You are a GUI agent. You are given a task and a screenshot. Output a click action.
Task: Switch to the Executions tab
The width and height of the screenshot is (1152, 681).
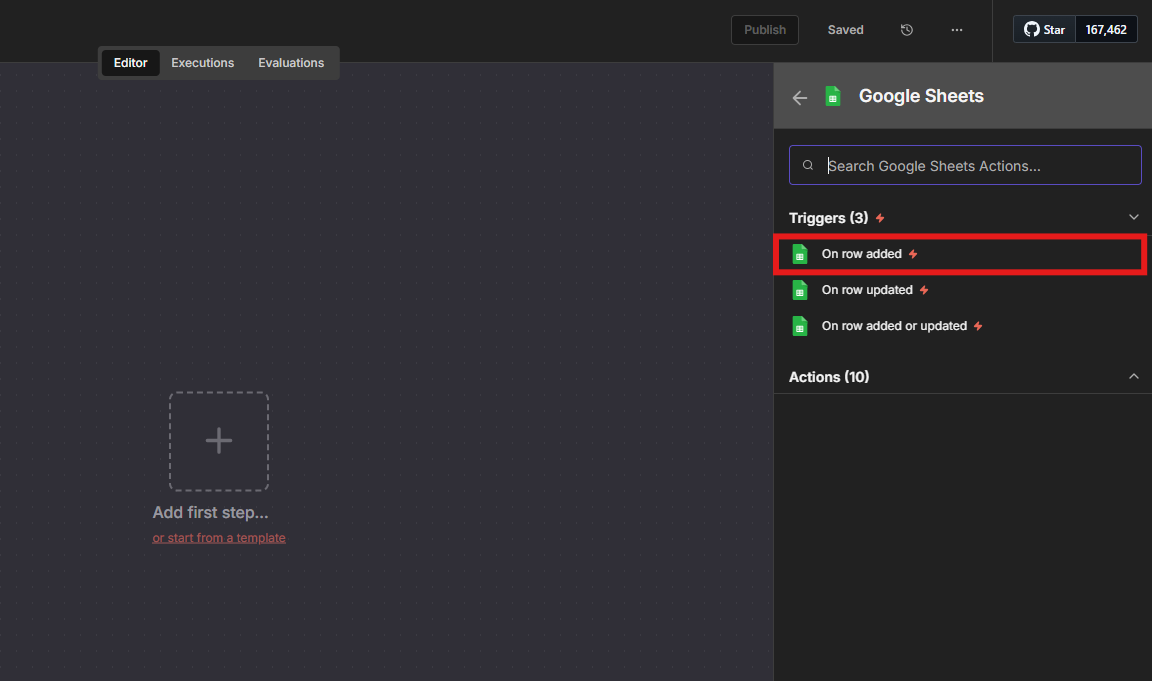tap(202, 63)
